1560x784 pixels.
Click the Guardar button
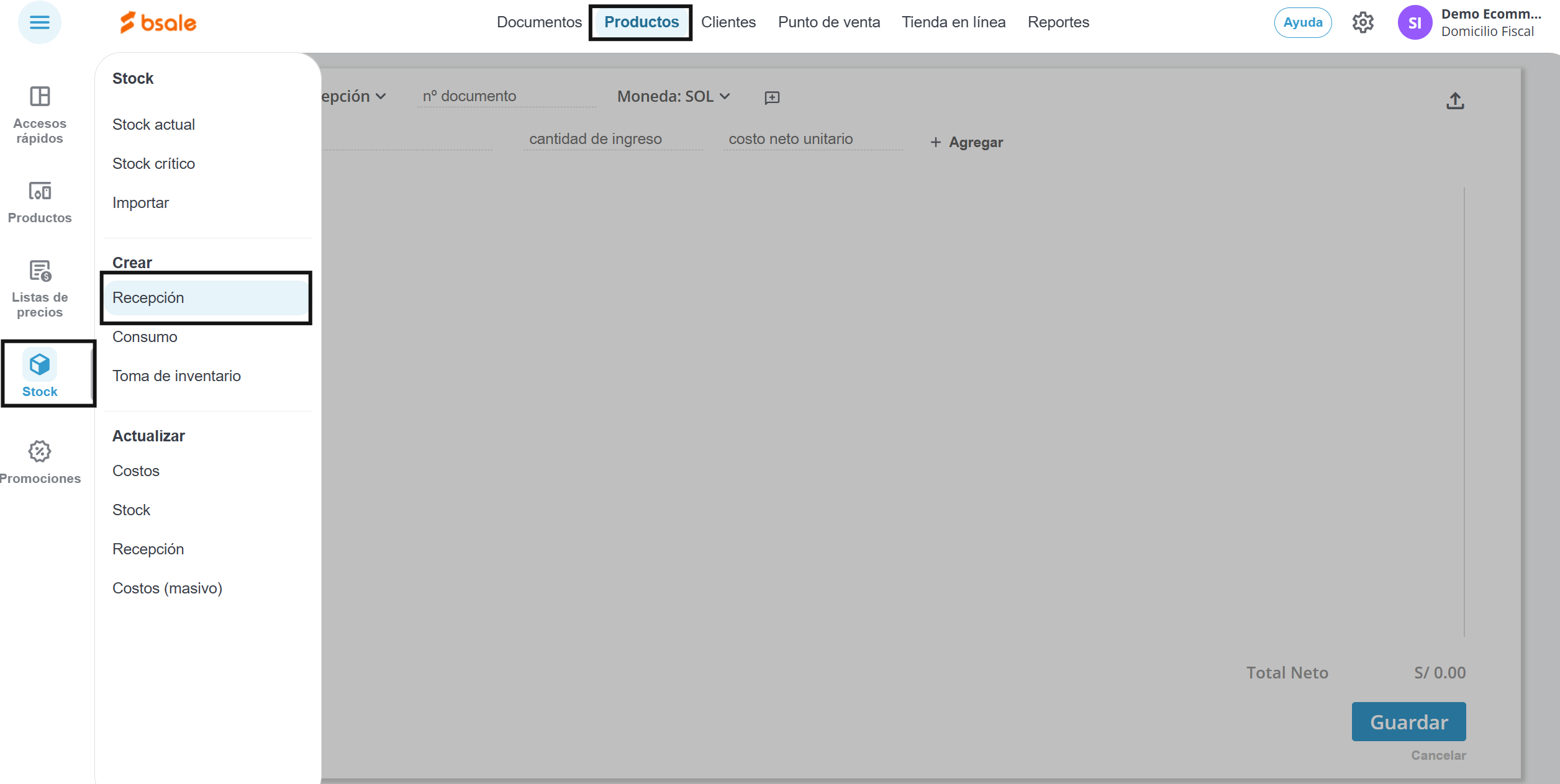1408,722
